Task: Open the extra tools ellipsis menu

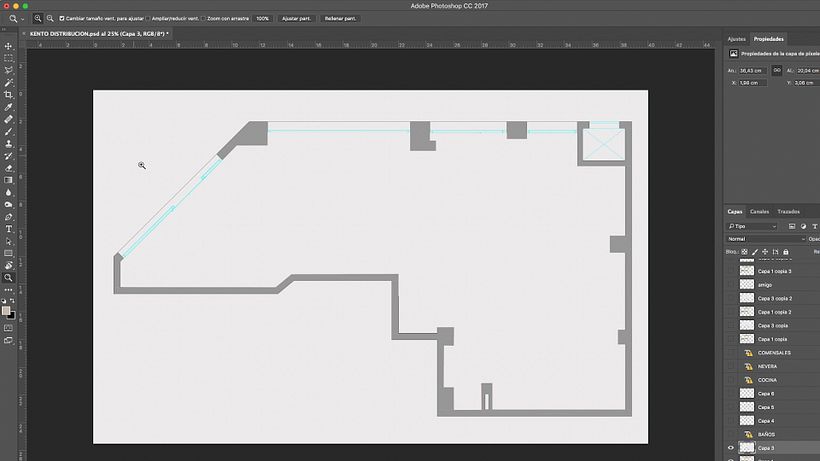Action: [x=8, y=290]
